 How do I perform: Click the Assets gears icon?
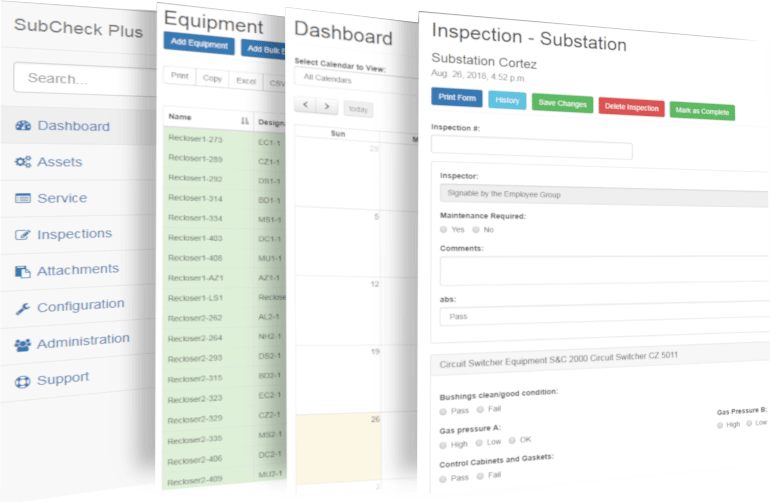pos(23,162)
